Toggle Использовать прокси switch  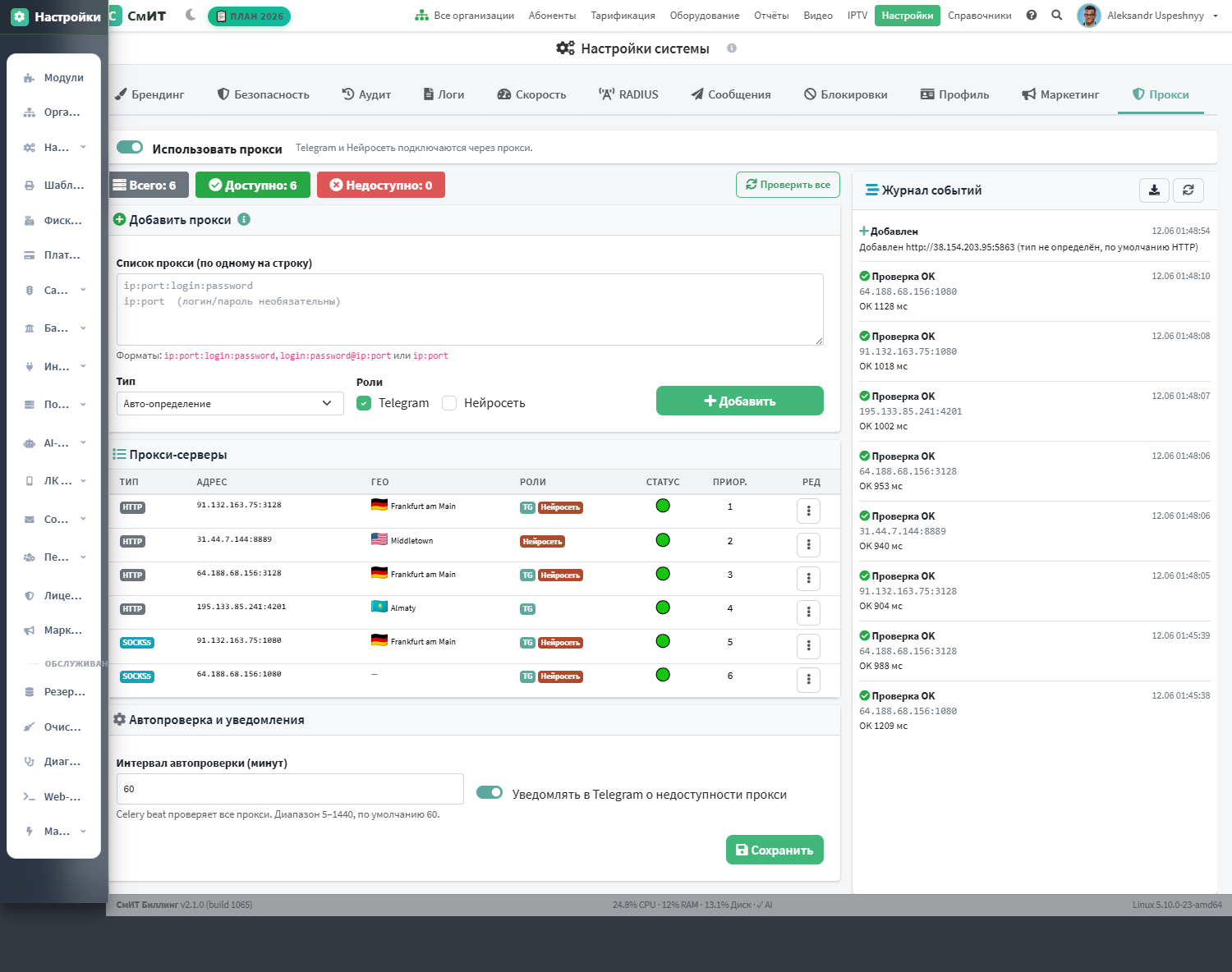coord(130,147)
